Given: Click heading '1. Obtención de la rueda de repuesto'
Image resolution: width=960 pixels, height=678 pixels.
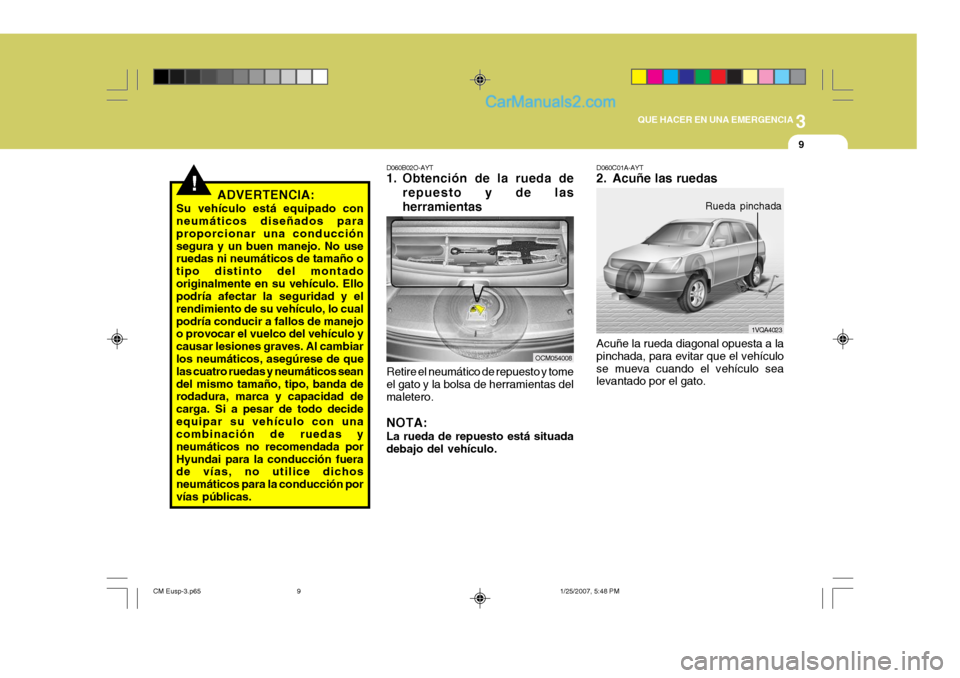Looking at the screenshot, I should pyautogui.click(x=480, y=192).
